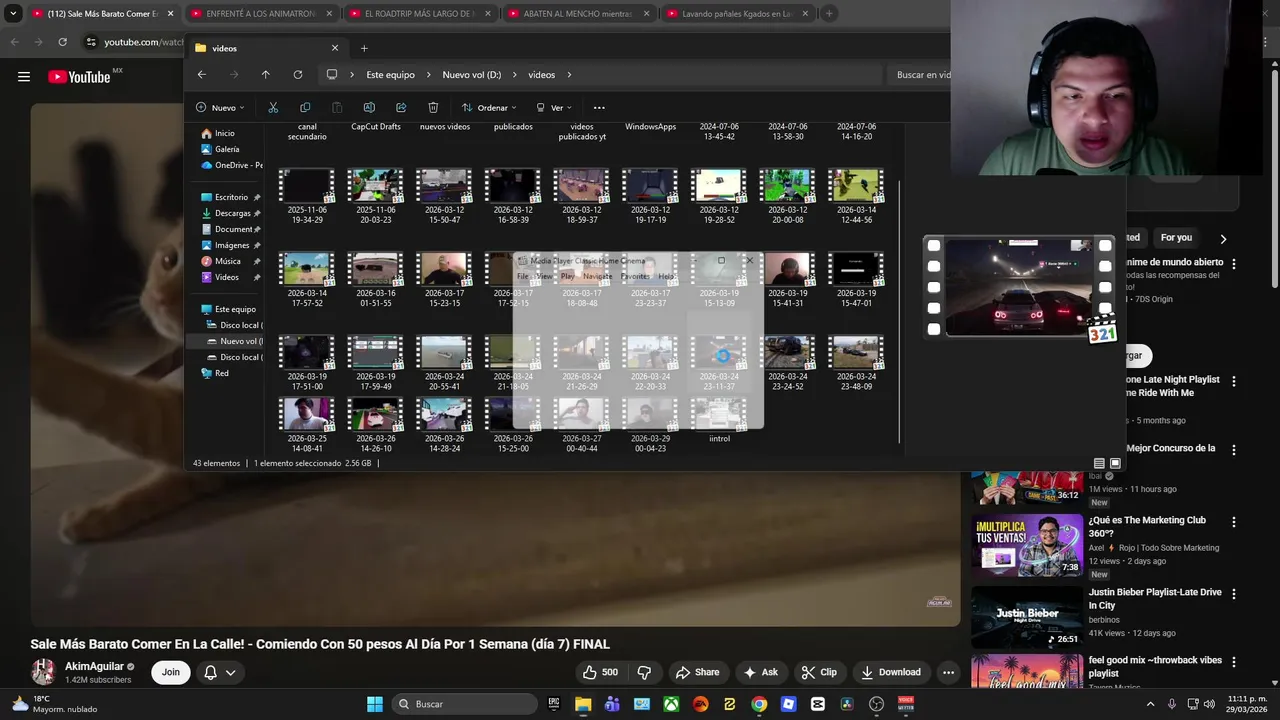Open OBS Studio from taskbar
The image size is (1280, 720).
tap(877, 704)
